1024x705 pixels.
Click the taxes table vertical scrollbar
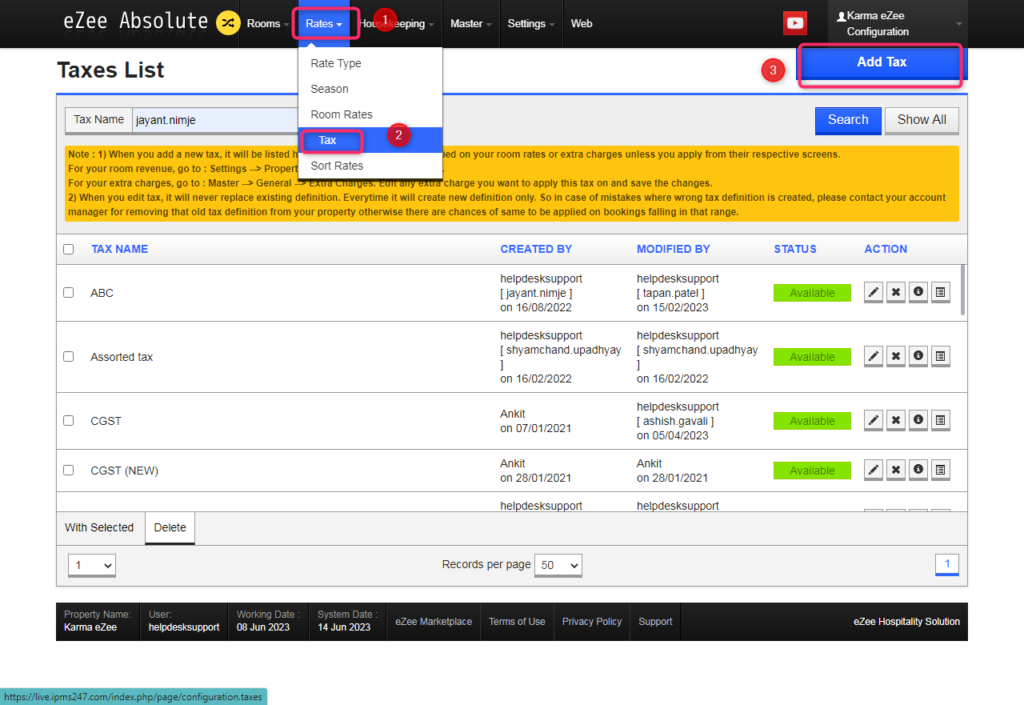[x=963, y=290]
